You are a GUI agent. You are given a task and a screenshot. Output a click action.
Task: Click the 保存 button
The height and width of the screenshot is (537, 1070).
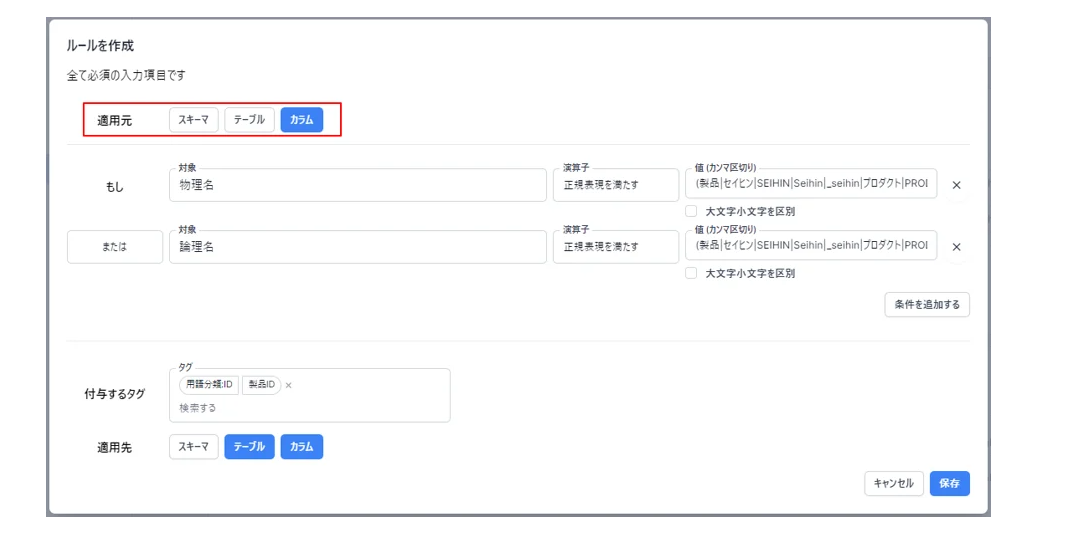click(949, 483)
